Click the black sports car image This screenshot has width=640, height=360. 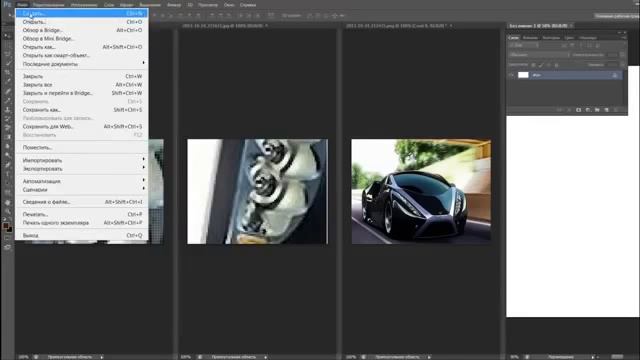pos(421,191)
